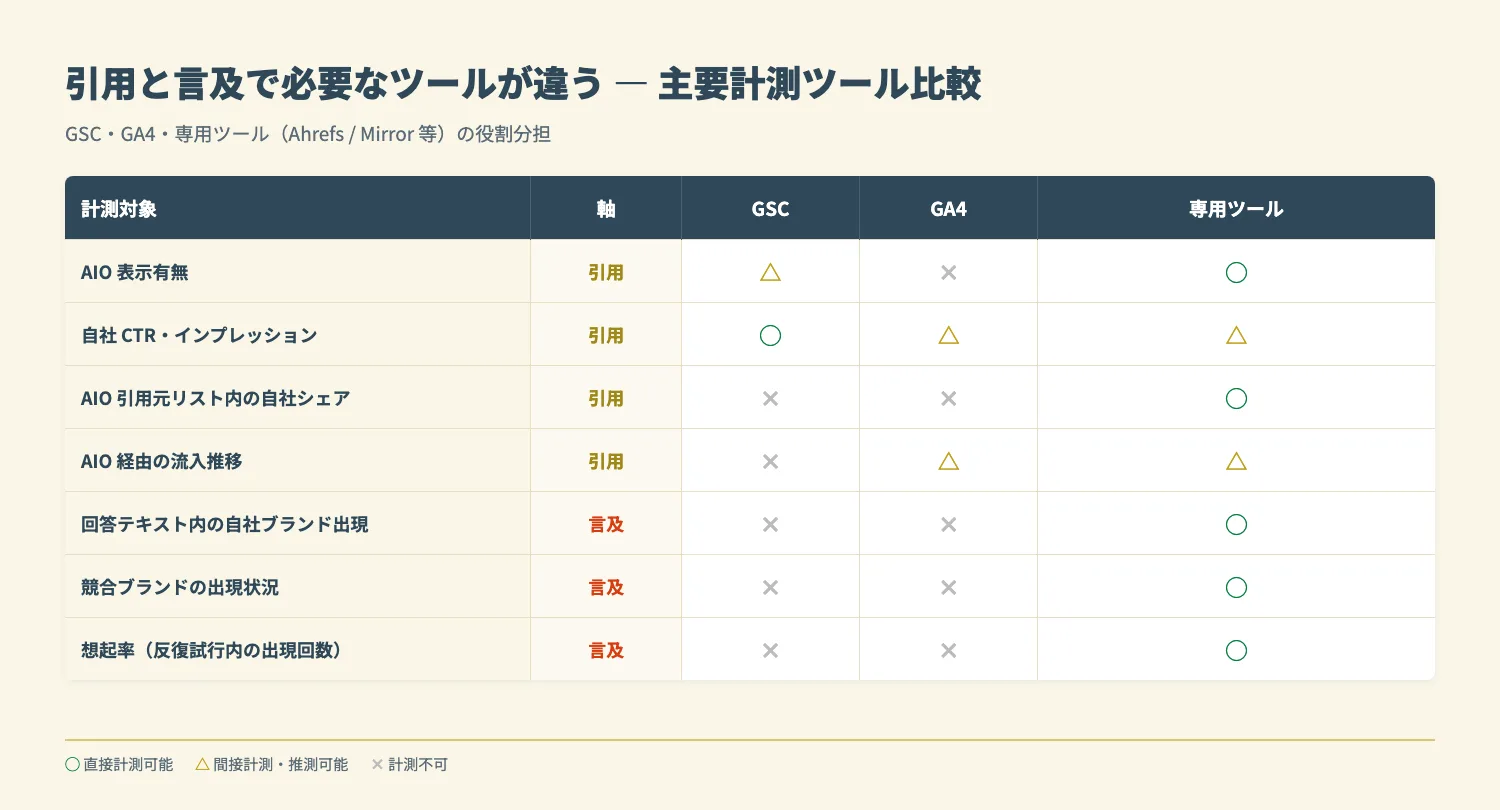
Task: Select the 専用ツール circle for AIO 引用元リスト内の自社シェア
Action: (x=1236, y=398)
